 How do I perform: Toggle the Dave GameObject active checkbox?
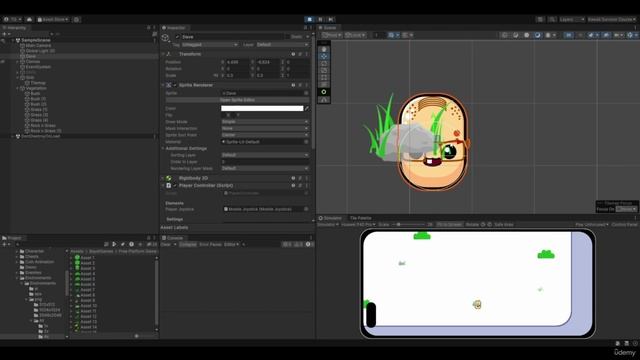[x=177, y=37]
